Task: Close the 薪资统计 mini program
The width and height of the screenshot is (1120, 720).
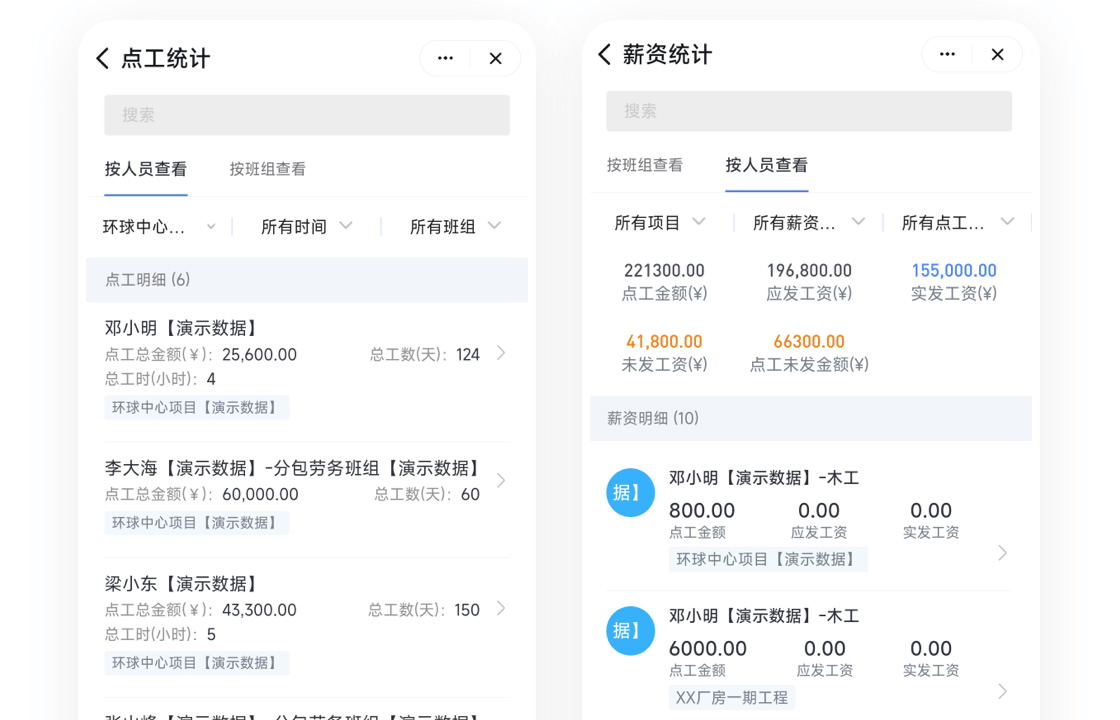Action: pyautogui.click(x=997, y=55)
